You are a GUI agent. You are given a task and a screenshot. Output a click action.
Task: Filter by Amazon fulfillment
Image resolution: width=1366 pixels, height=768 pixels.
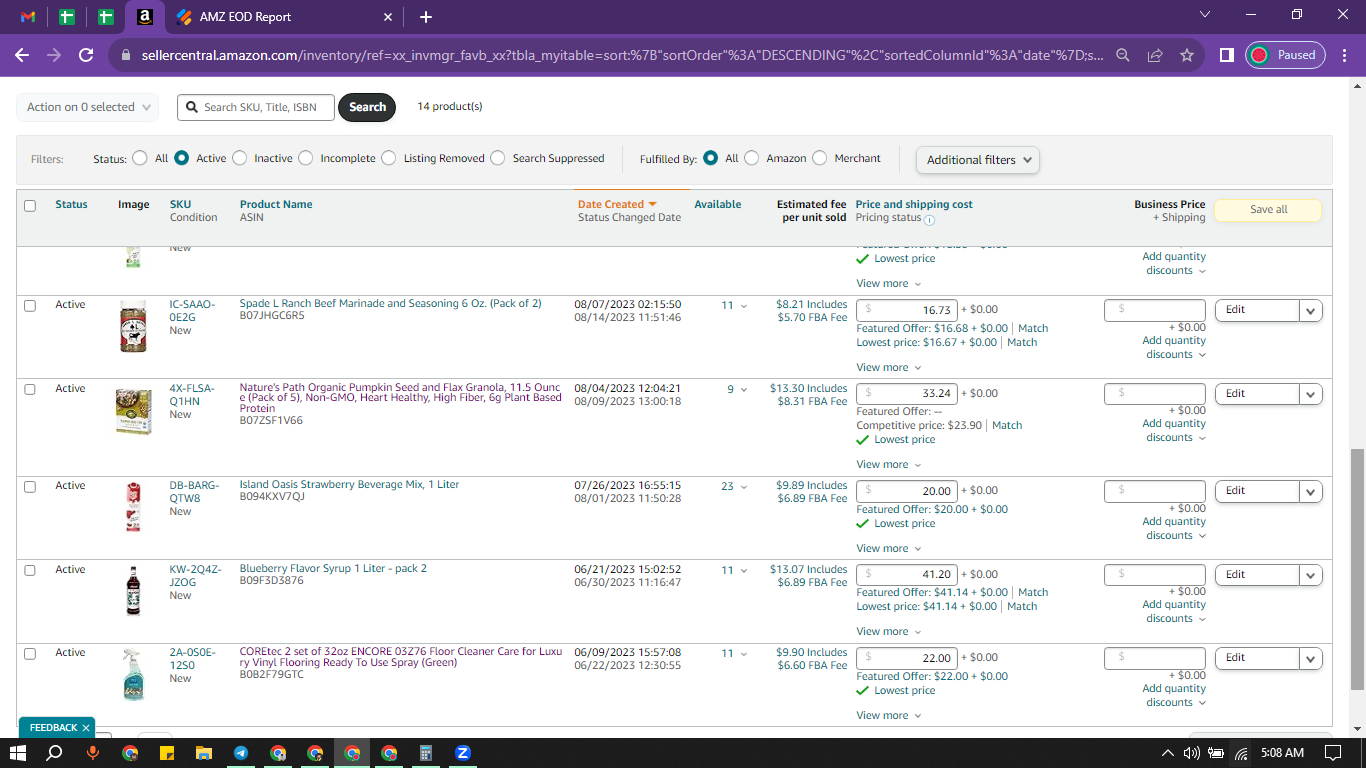[751, 158]
